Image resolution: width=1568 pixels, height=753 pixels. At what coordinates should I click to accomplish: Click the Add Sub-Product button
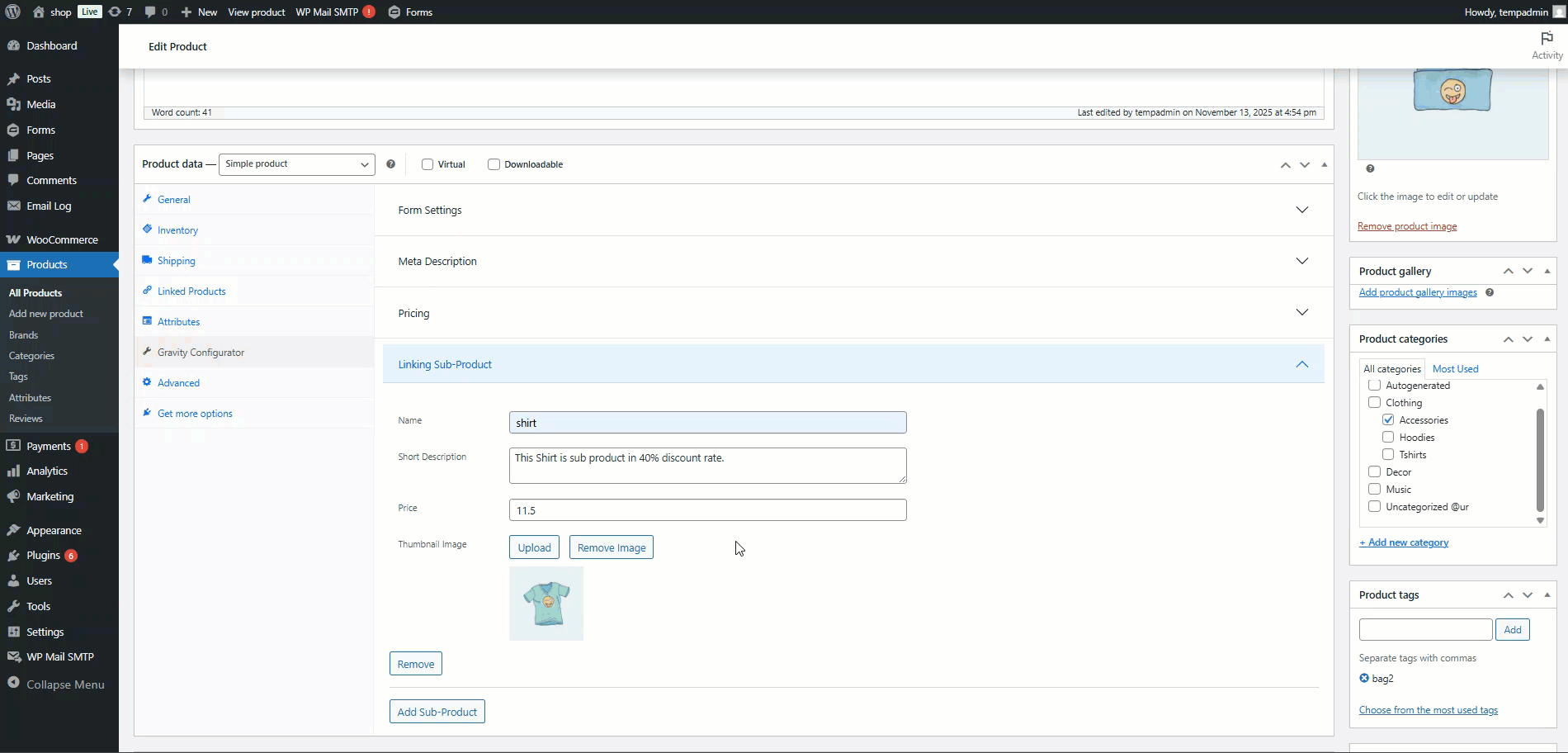[x=437, y=712]
